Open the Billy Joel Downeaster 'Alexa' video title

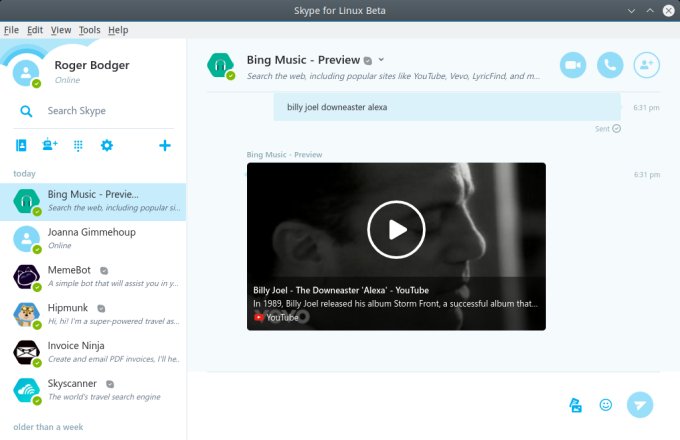tap(341, 290)
